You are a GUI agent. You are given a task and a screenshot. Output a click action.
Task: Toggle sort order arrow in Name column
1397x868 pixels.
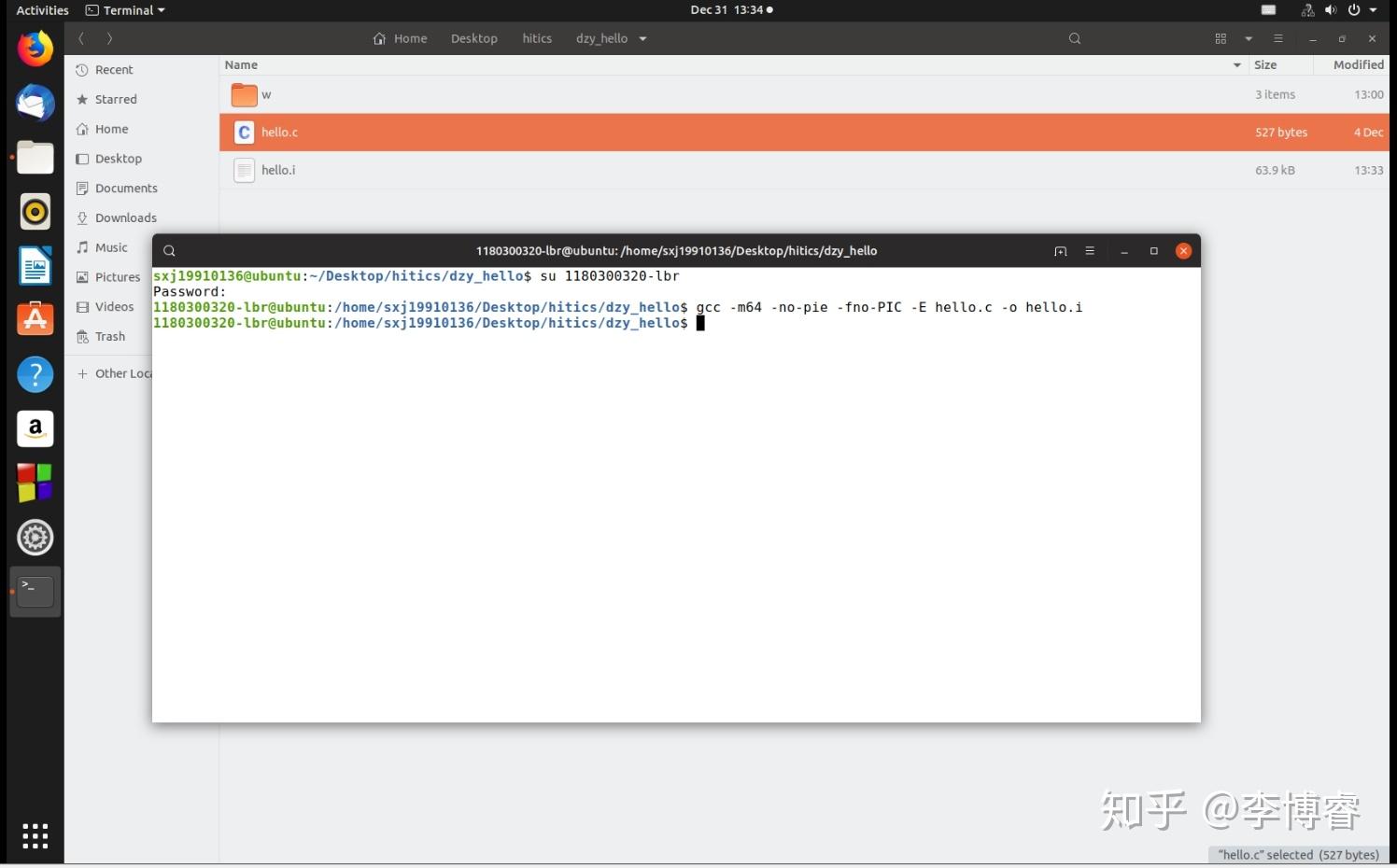(1236, 65)
